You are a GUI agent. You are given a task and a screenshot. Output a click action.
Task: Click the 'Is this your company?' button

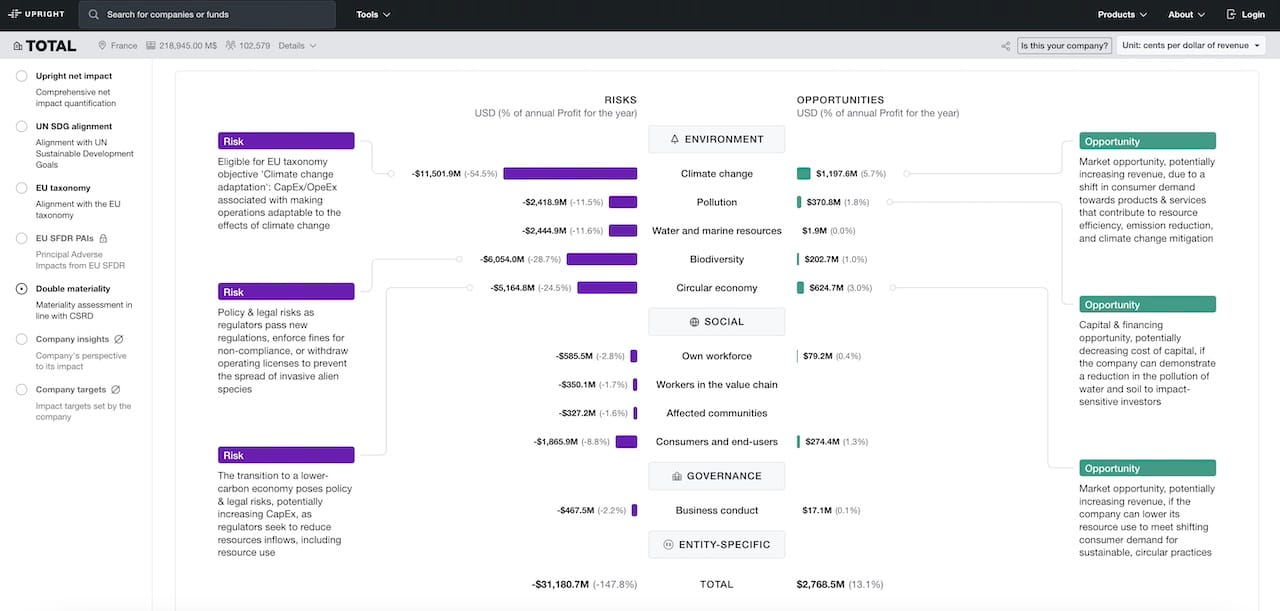tap(1064, 45)
